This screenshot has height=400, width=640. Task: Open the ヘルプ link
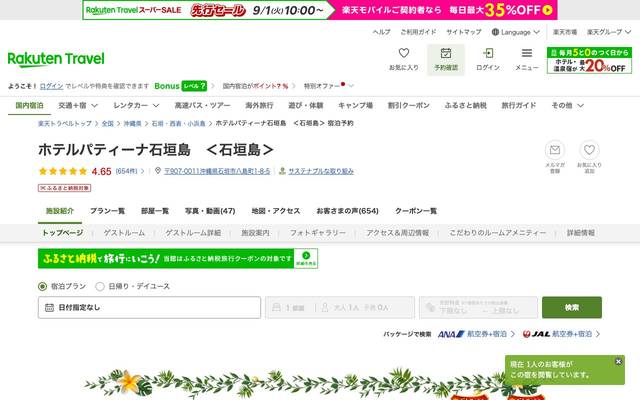(382, 32)
